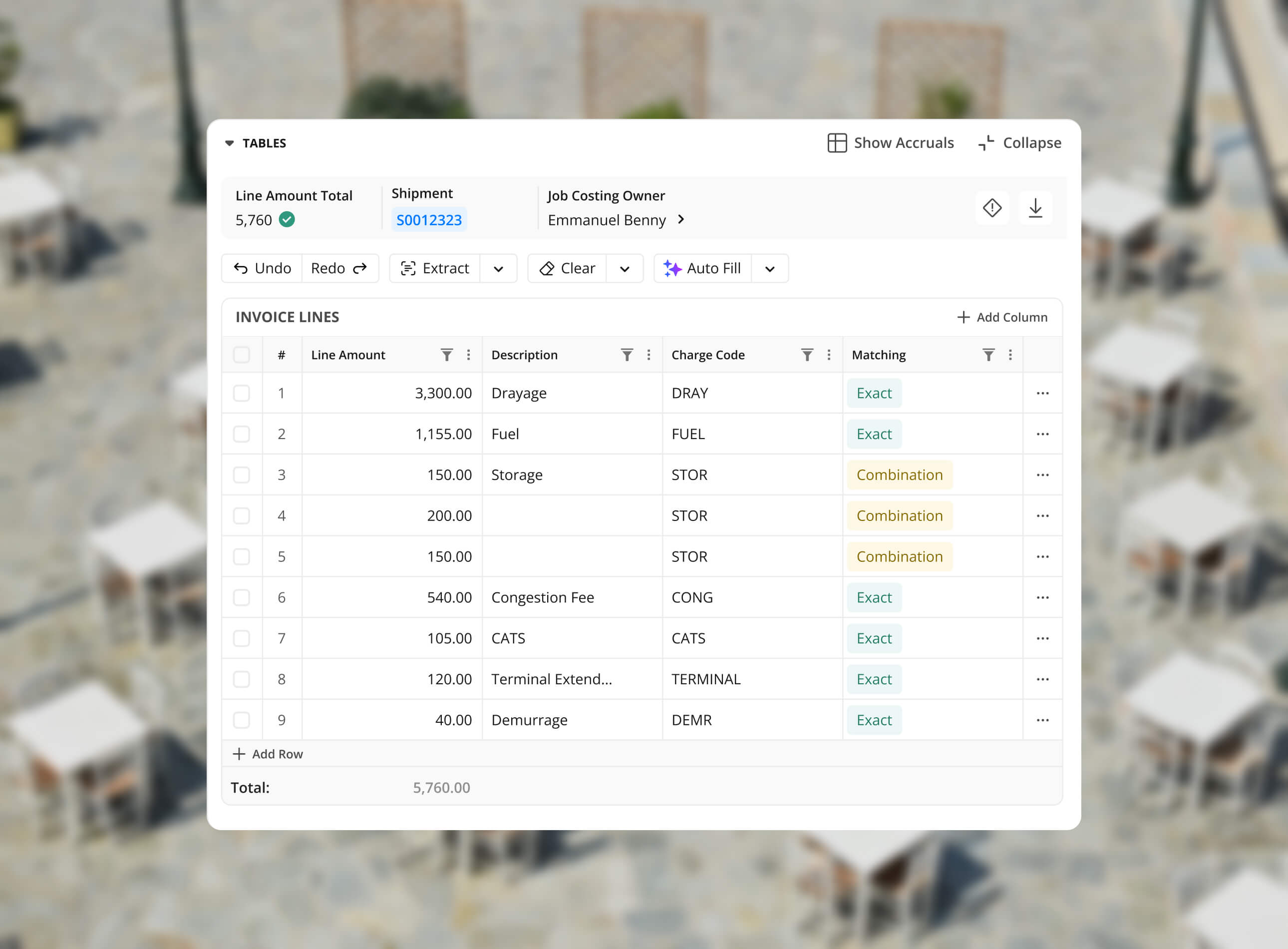This screenshot has width=1288, height=949.
Task: Expand the Extract dropdown arrow
Action: 498,269
